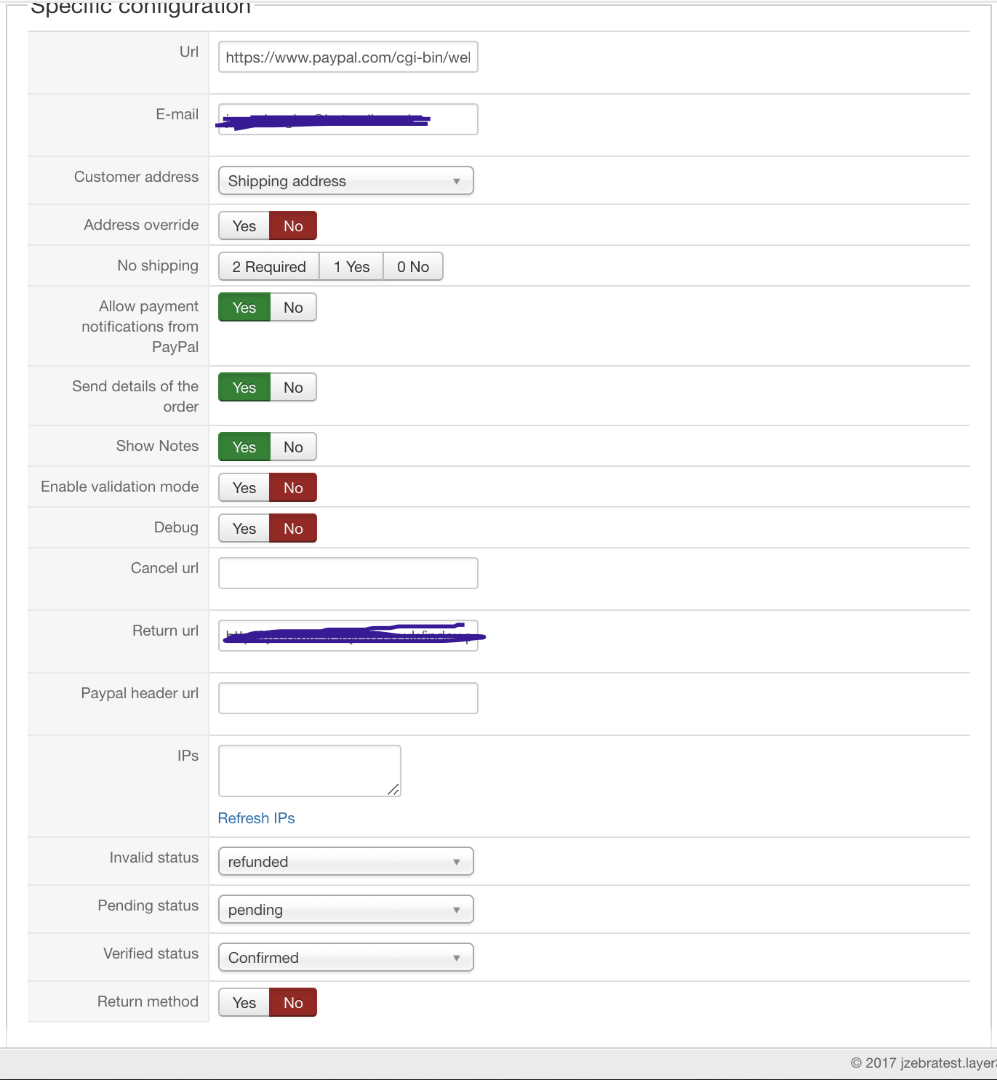
Task: Set Address override to Yes
Action: point(244,226)
